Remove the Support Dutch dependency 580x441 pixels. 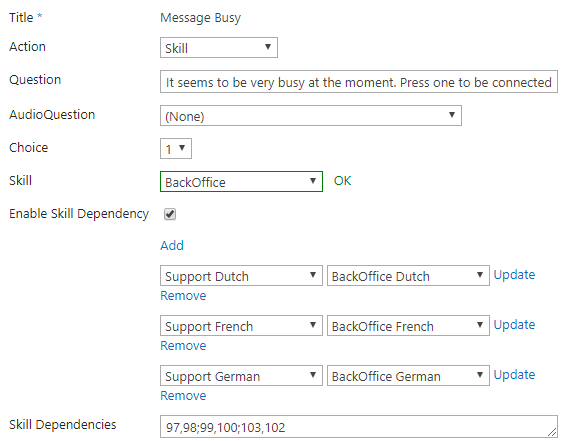(183, 296)
